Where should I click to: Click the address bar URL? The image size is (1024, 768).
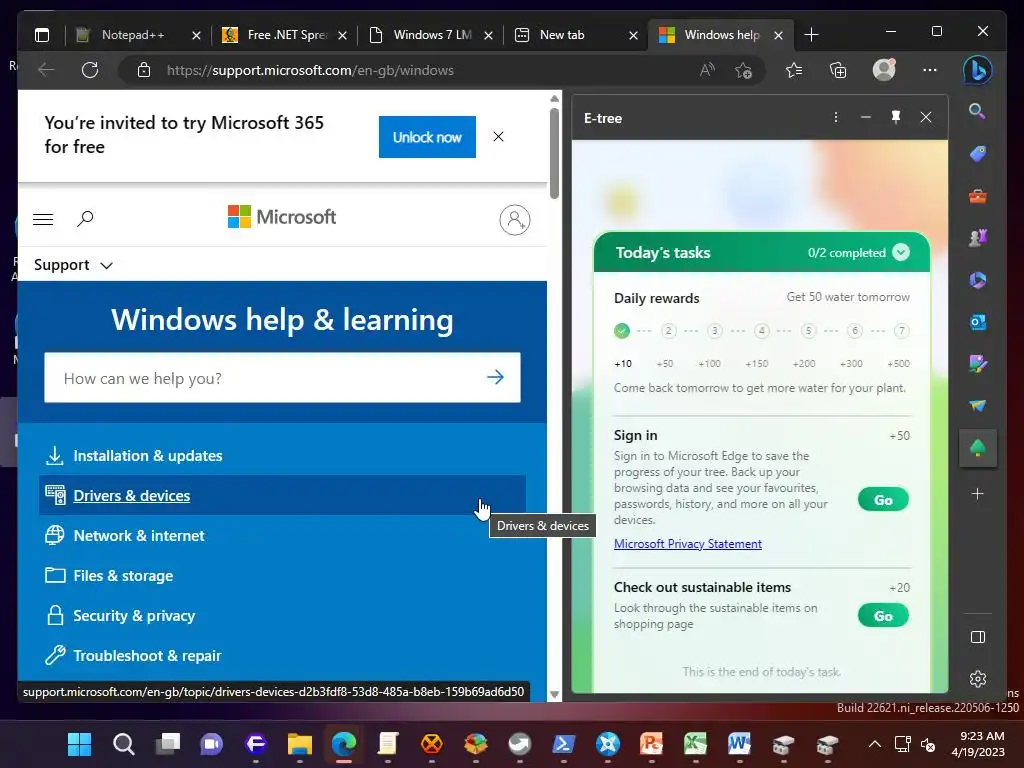click(310, 71)
